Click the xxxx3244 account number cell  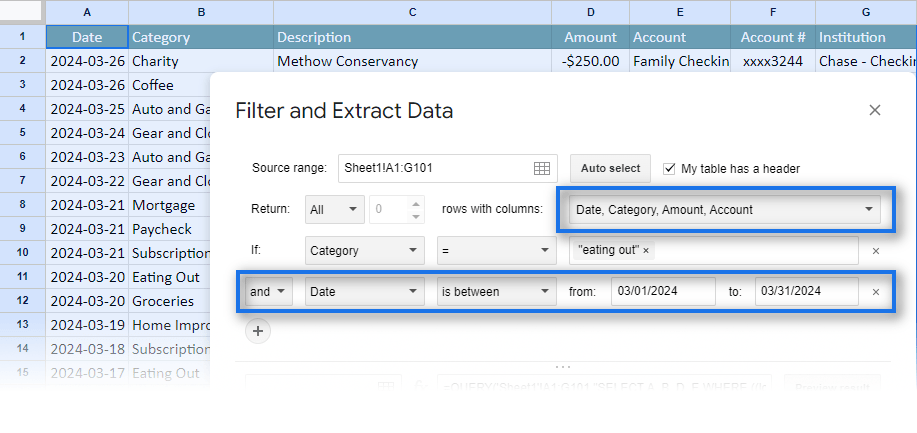click(773, 61)
